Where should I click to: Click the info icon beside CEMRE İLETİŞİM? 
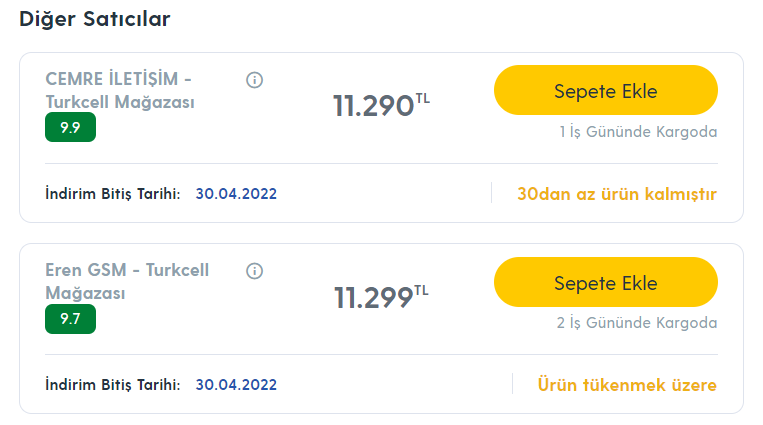coord(254,80)
